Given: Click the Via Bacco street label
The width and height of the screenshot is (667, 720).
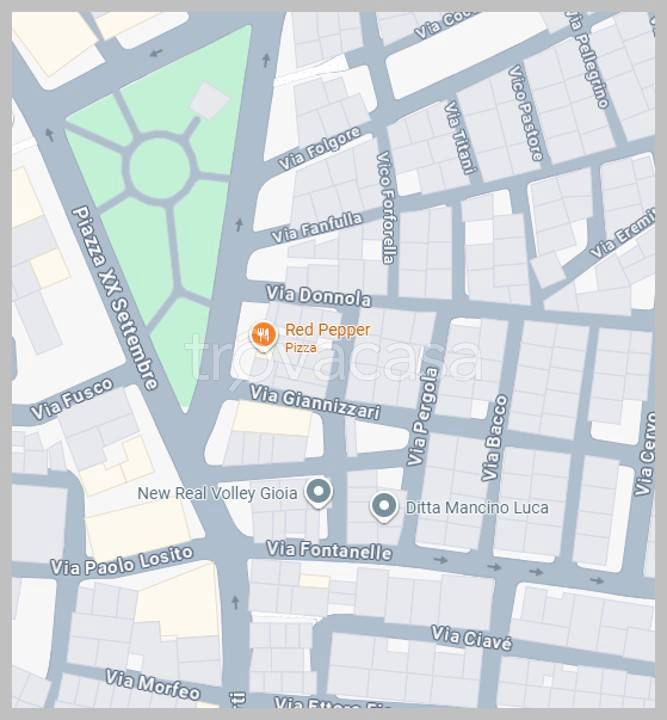Looking at the screenshot, I should (494, 438).
